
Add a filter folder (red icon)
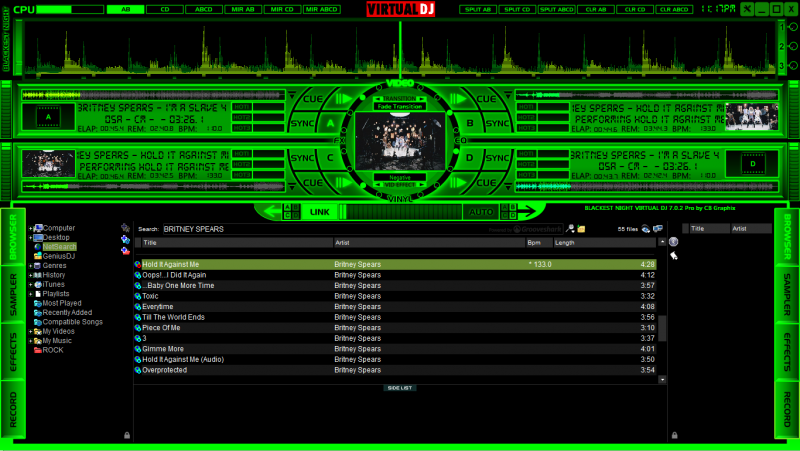(x=125, y=250)
